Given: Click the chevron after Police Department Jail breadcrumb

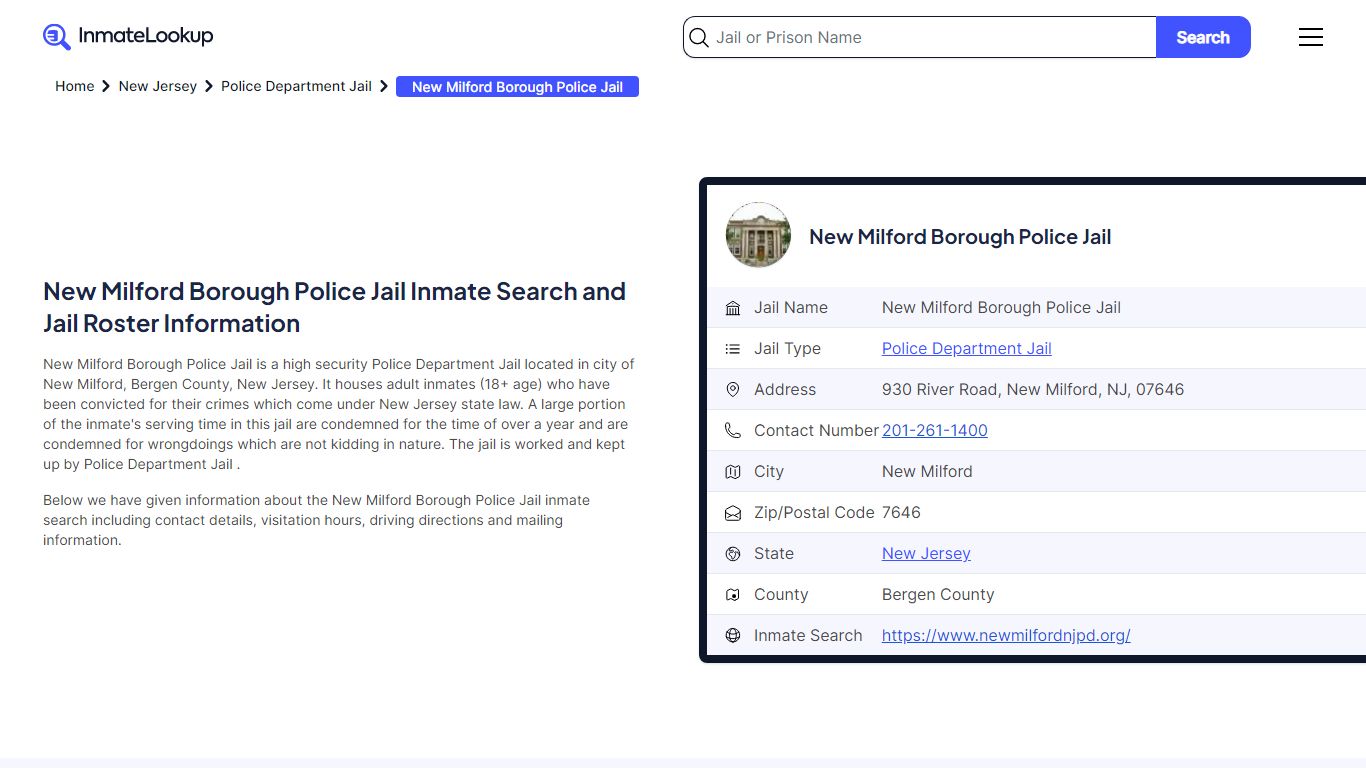Looking at the screenshot, I should click(384, 87).
